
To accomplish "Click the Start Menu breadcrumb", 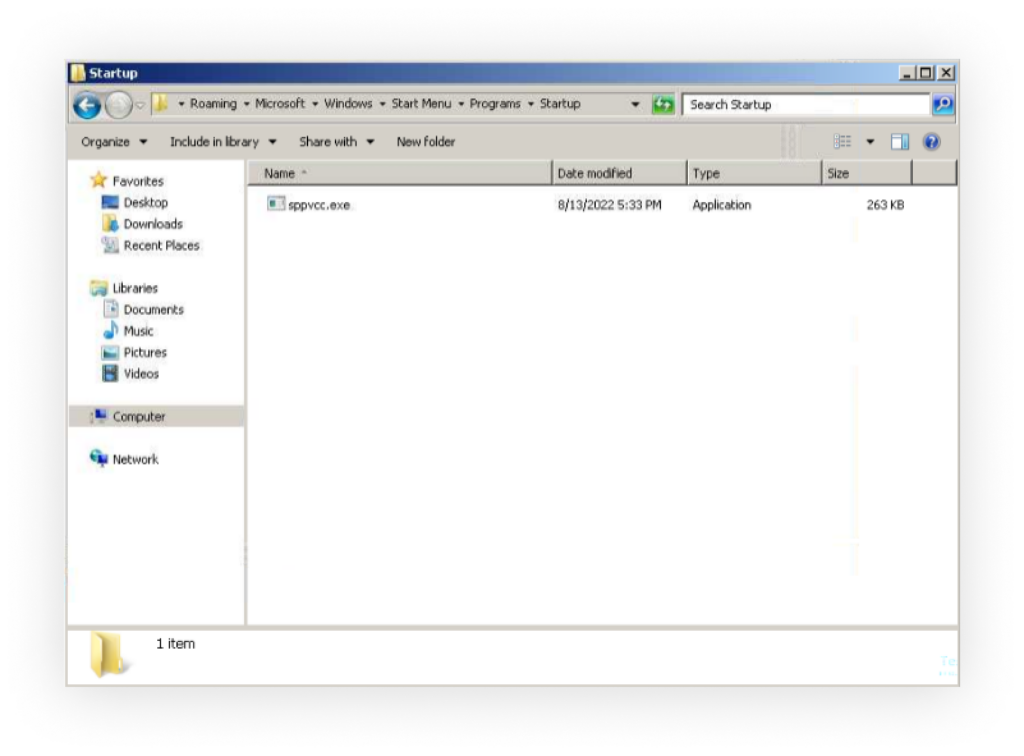I will point(421,103).
